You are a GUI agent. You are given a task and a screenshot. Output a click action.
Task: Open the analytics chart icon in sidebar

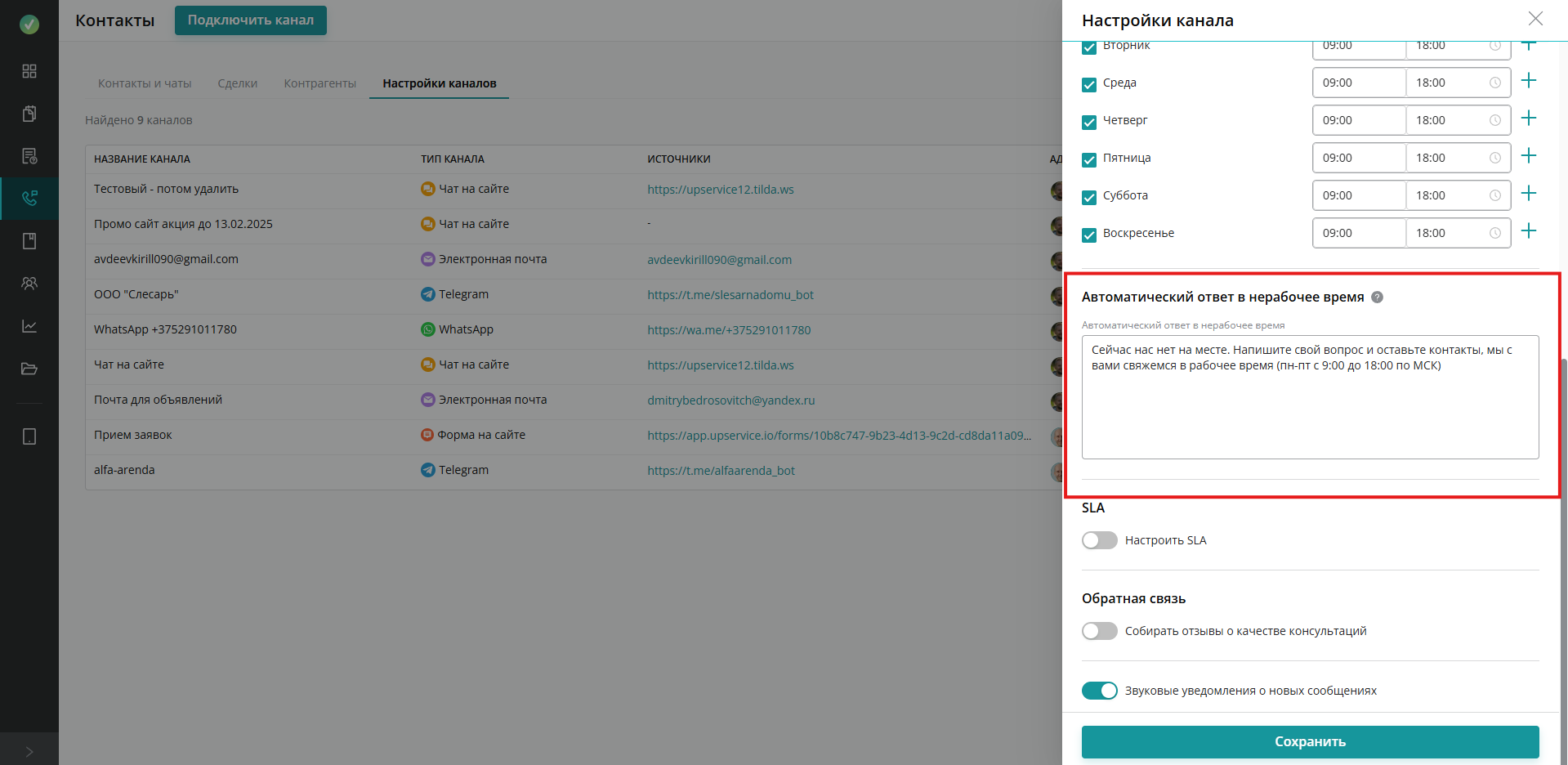click(x=29, y=326)
